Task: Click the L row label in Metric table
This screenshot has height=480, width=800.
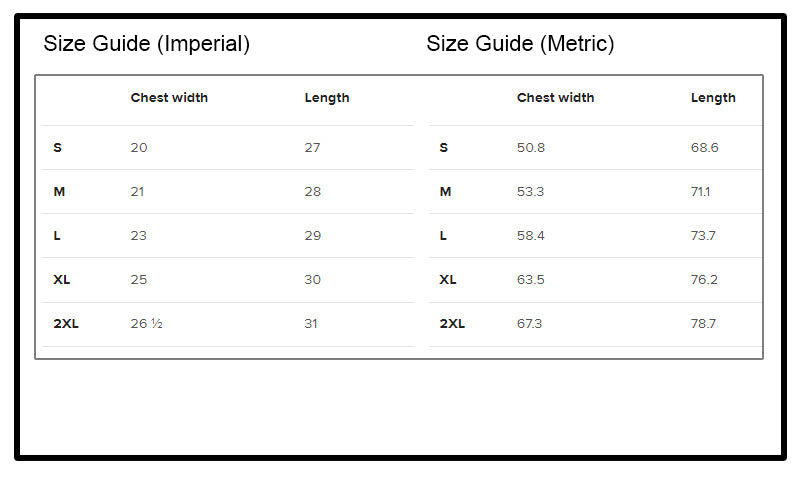Action: point(443,236)
